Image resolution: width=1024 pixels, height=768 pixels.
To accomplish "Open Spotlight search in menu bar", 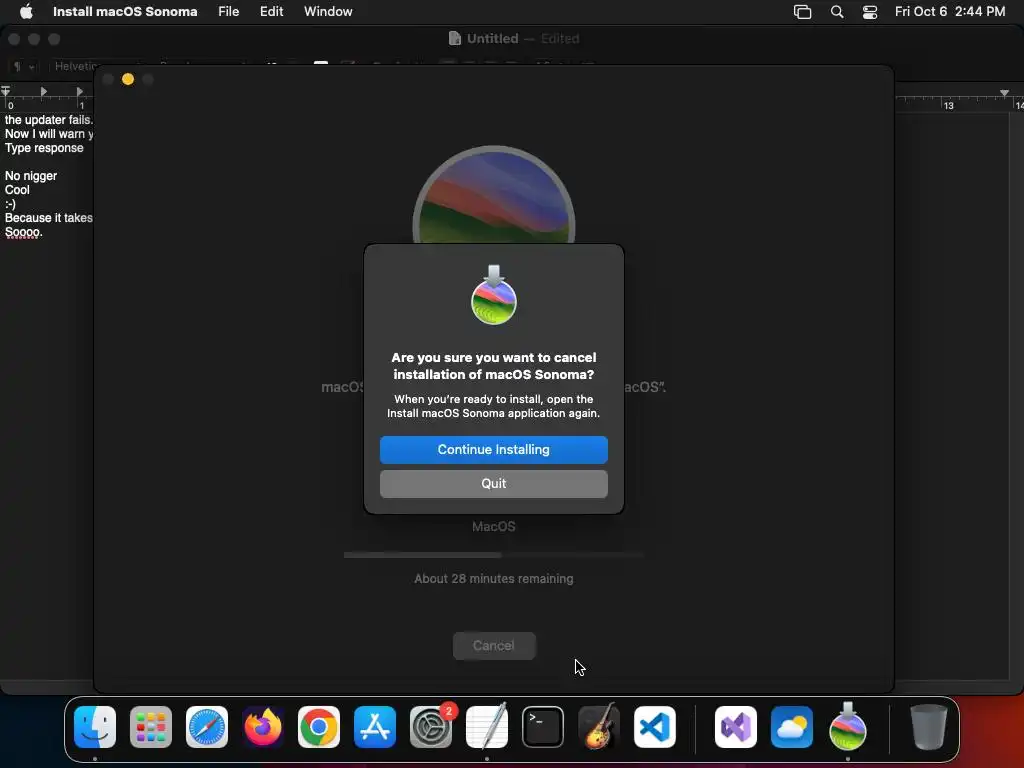I will (837, 12).
